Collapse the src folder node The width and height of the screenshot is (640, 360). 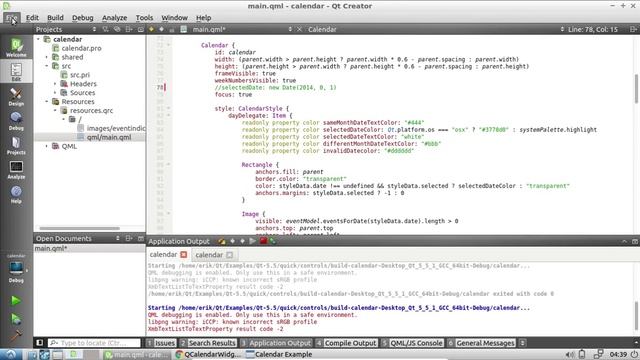click(x=47, y=66)
